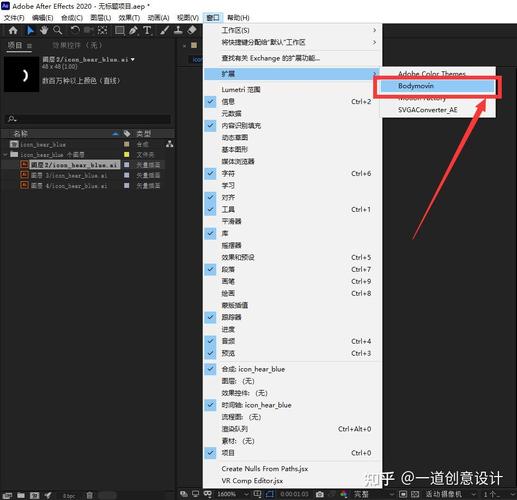The image size is (517, 500).
Task: Select the Clone Stamp tool
Action: pos(178,31)
